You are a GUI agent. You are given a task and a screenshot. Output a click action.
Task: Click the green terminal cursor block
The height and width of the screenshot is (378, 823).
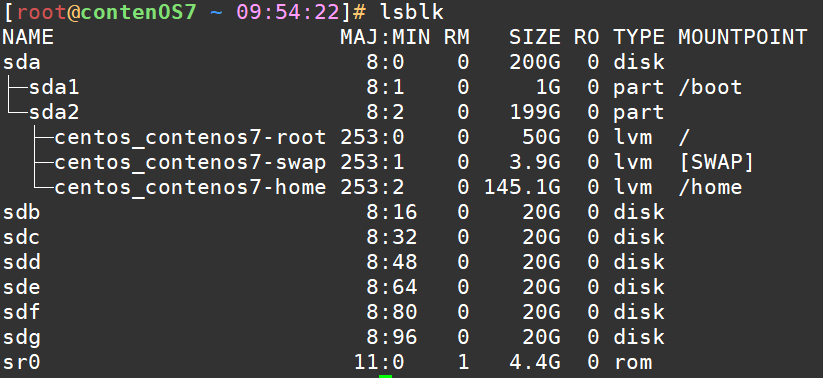click(385, 376)
